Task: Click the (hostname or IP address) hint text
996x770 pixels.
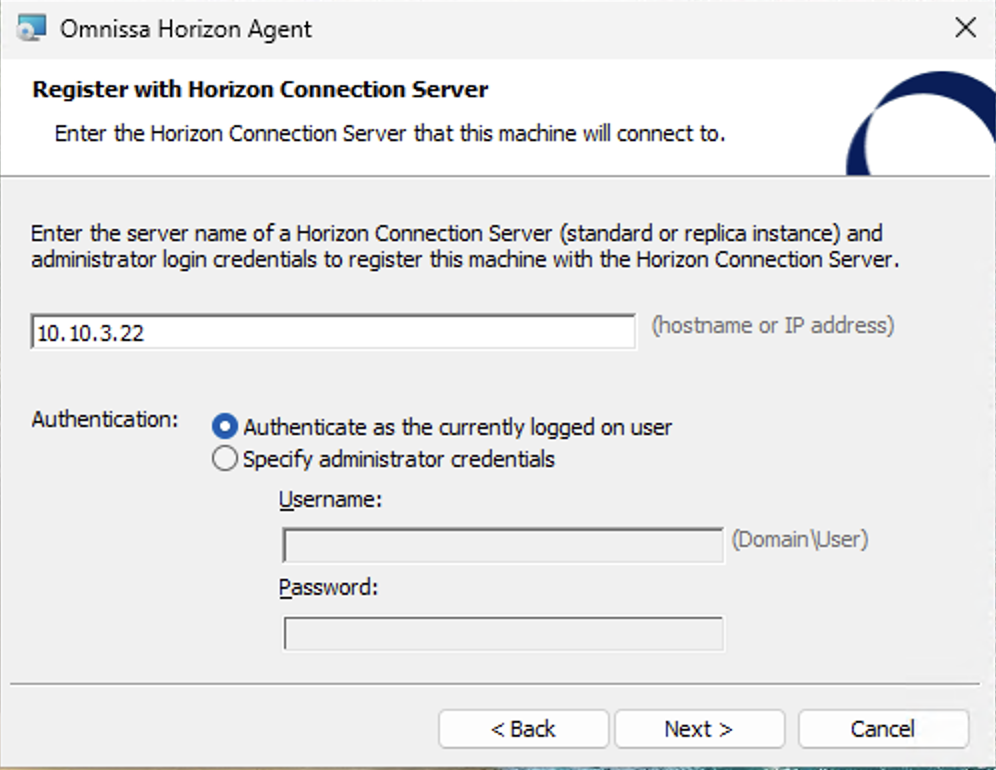Action: click(x=773, y=325)
